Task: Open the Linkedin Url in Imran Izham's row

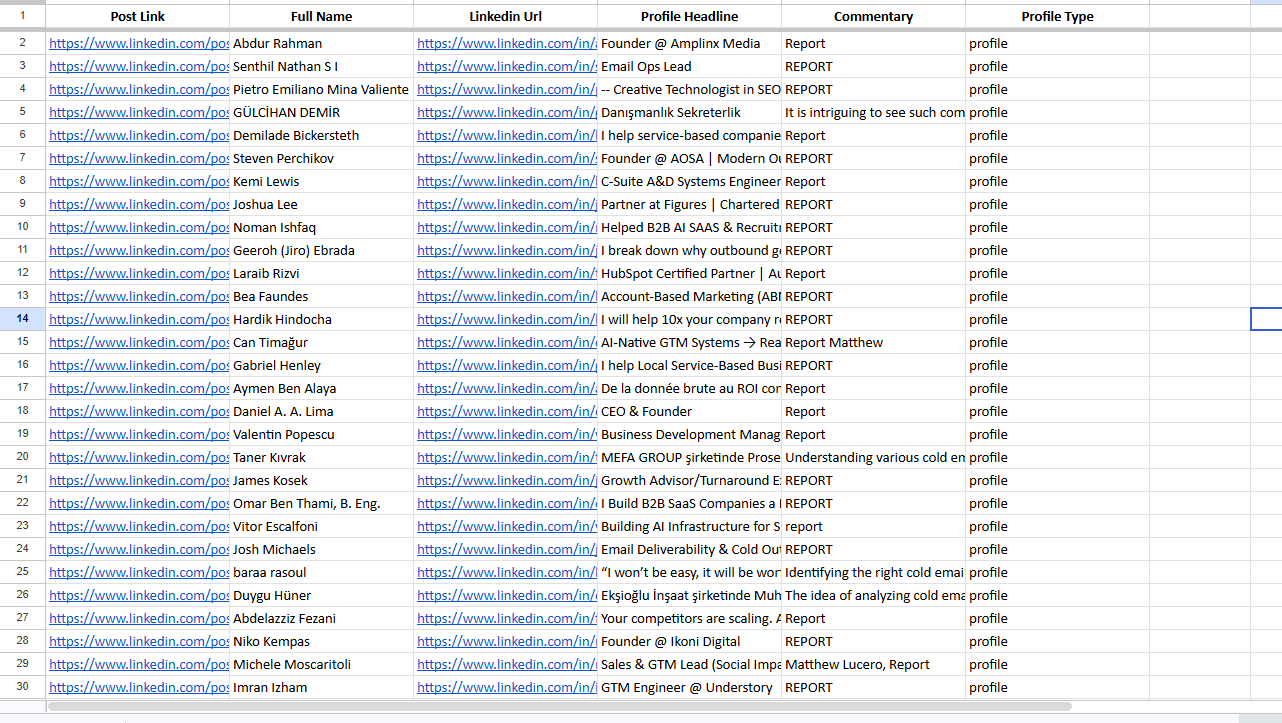Action: [507, 687]
